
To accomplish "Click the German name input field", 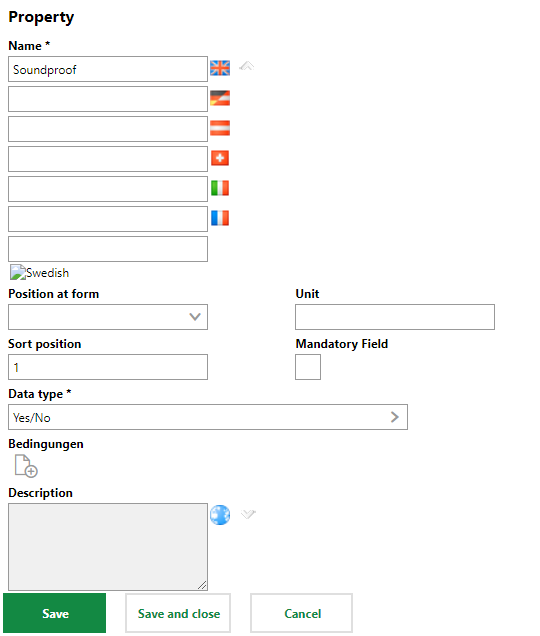I will tap(108, 99).
